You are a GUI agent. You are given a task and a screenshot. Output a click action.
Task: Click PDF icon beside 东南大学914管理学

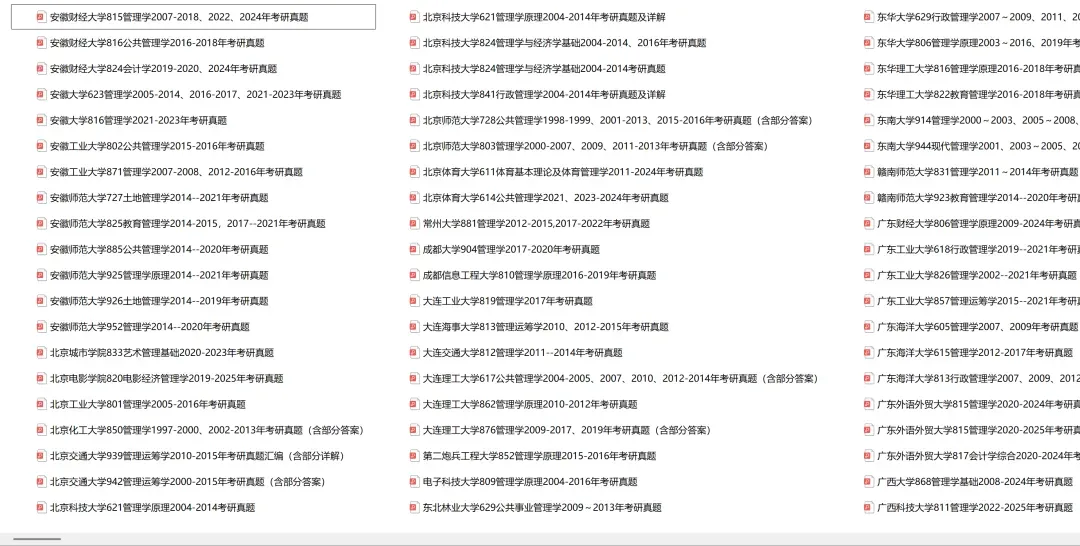coord(869,120)
